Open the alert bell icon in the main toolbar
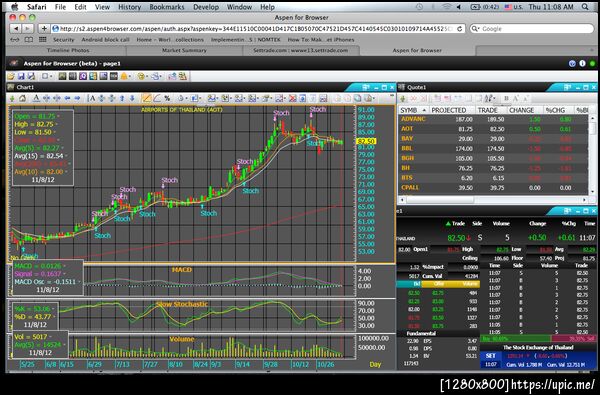This screenshot has width=600, height=395. point(124,76)
